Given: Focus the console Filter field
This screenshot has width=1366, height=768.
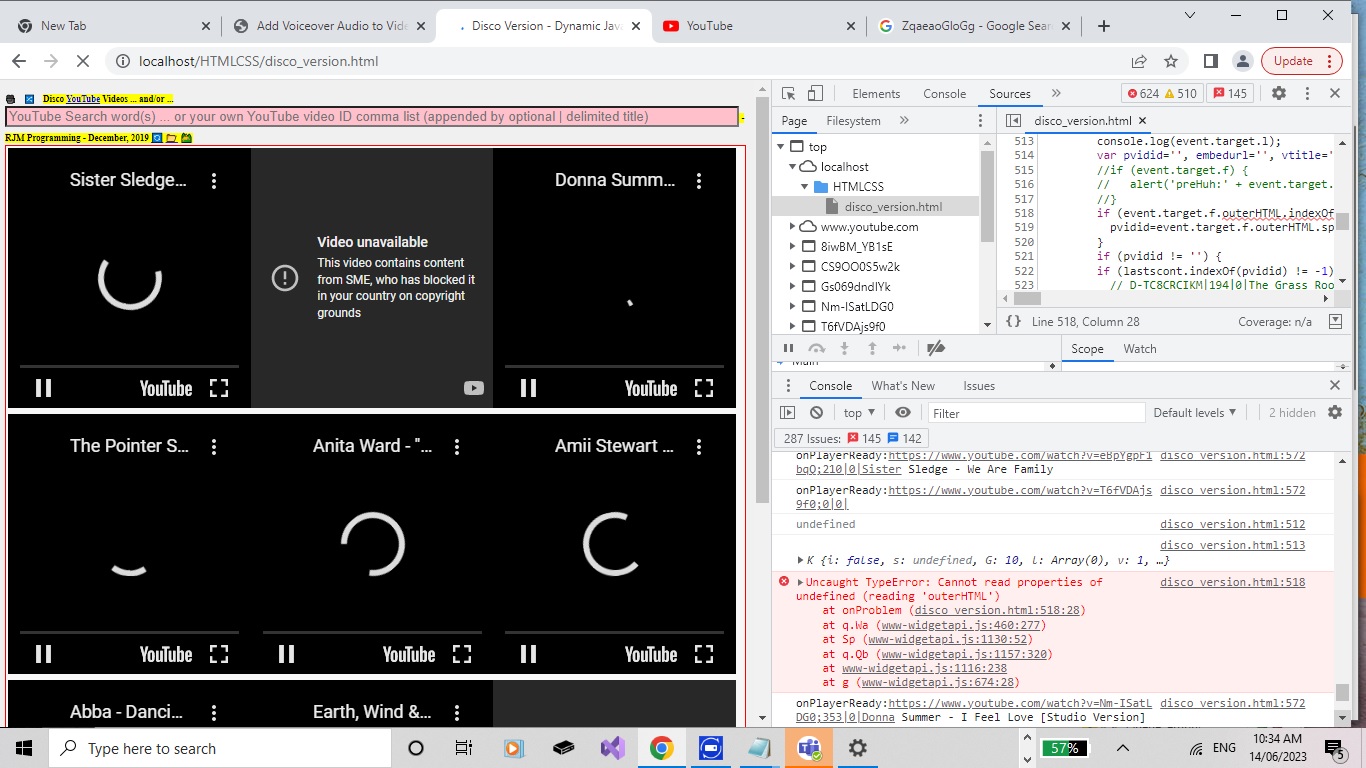Looking at the screenshot, I should click(1035, 413).
